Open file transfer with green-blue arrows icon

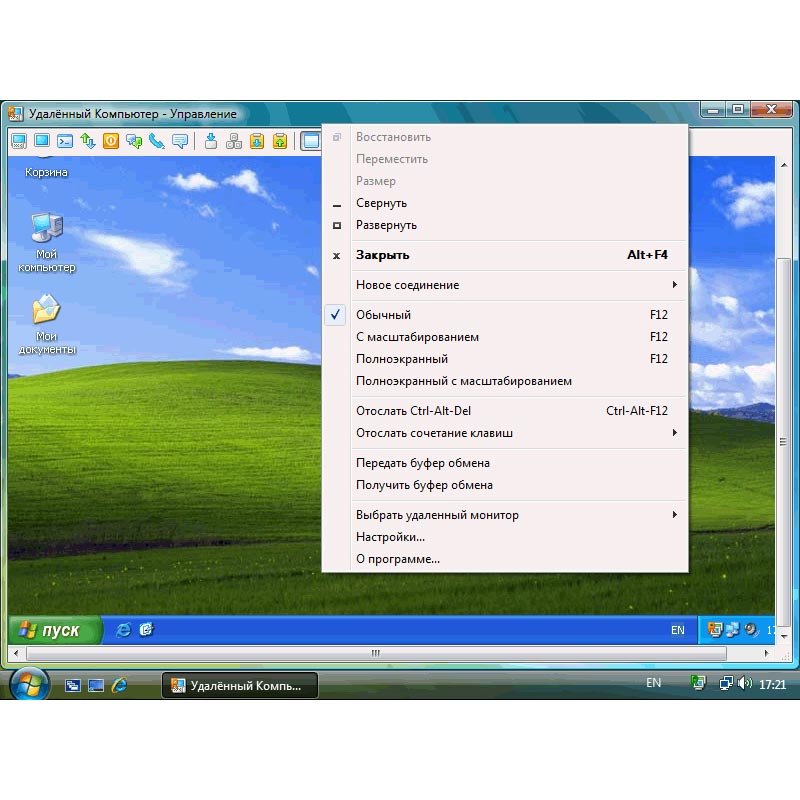coord(88,141)
